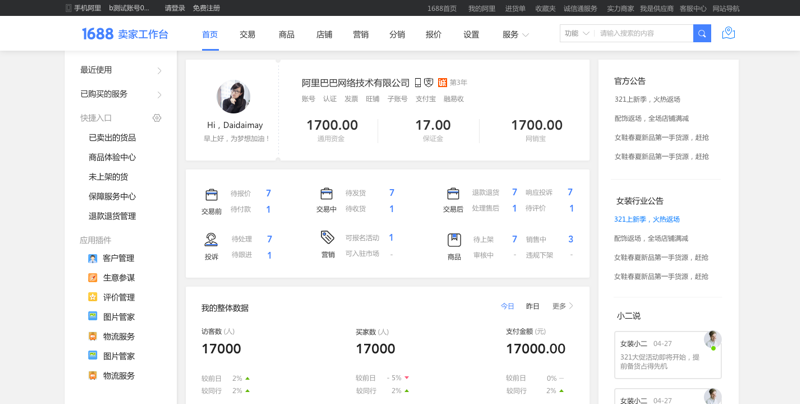Open 已卖出的货品 shortcut
The image size is (800, 404).
click(x=112, y=138)
